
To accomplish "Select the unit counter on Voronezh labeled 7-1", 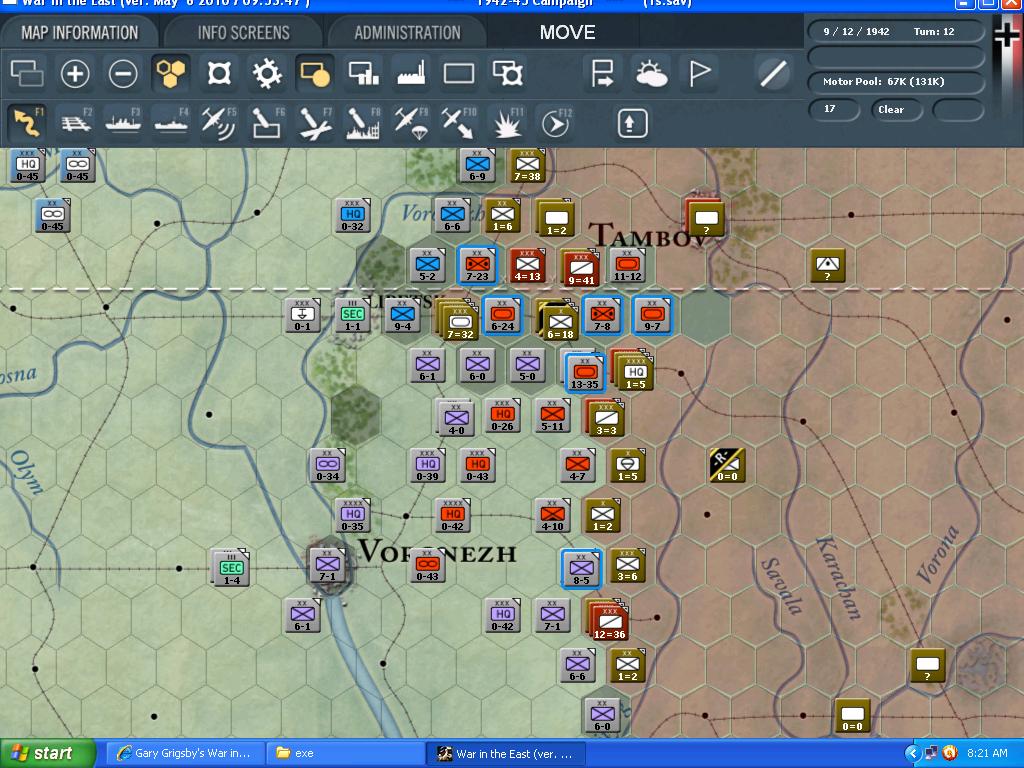I will 327,565.
